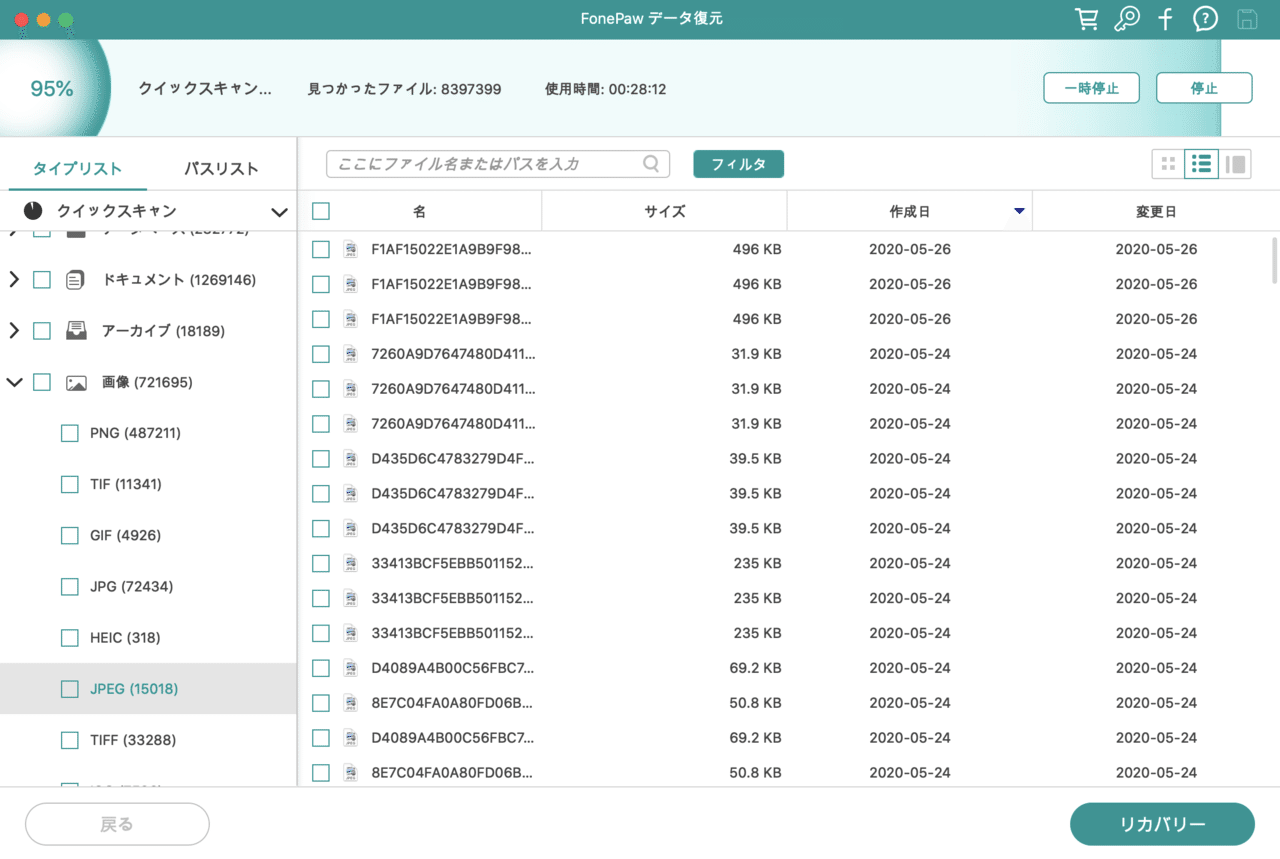Click the リカバリー button

pos(1162,824)
